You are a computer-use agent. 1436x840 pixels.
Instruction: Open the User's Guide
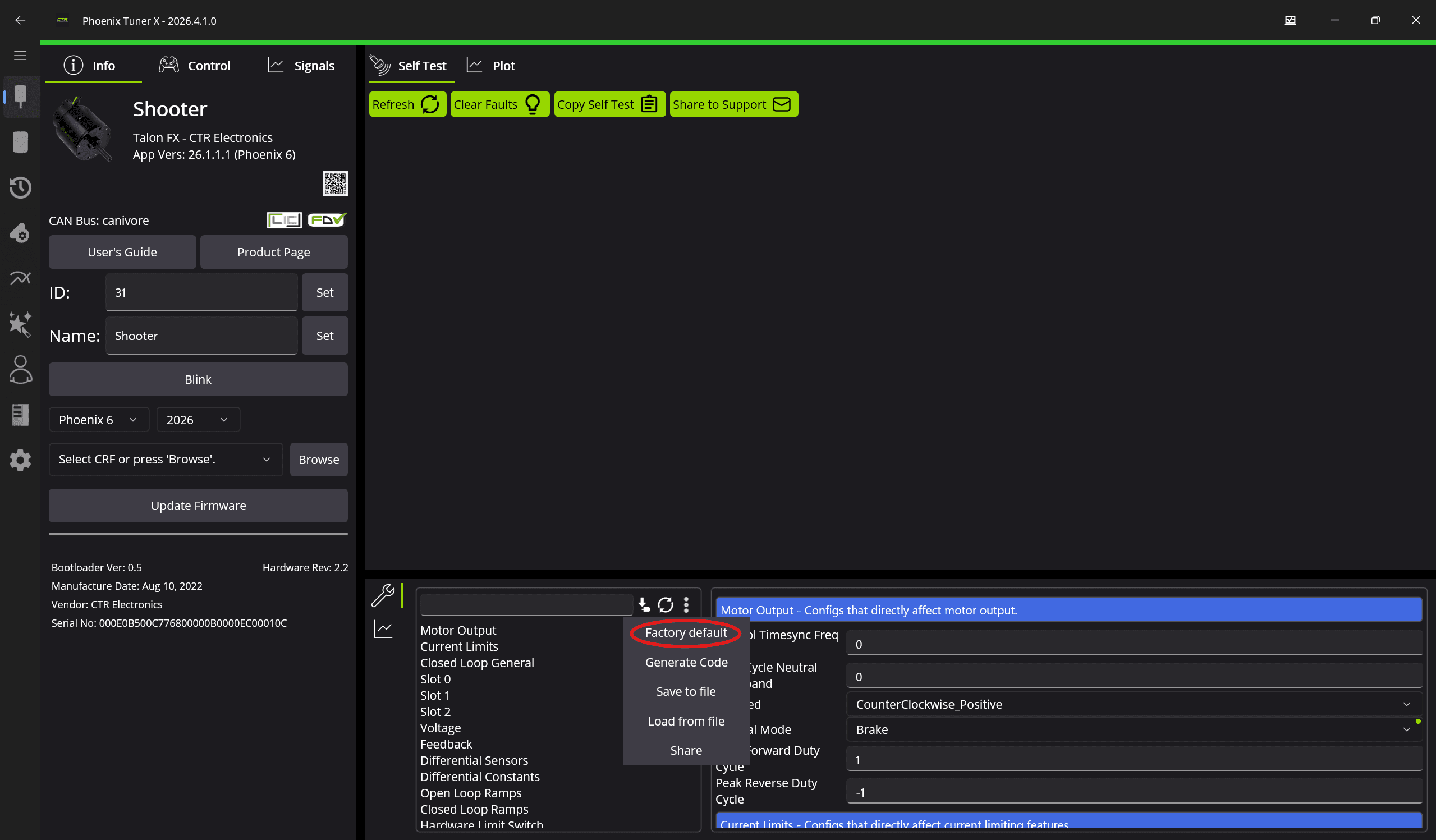(122, 252)
